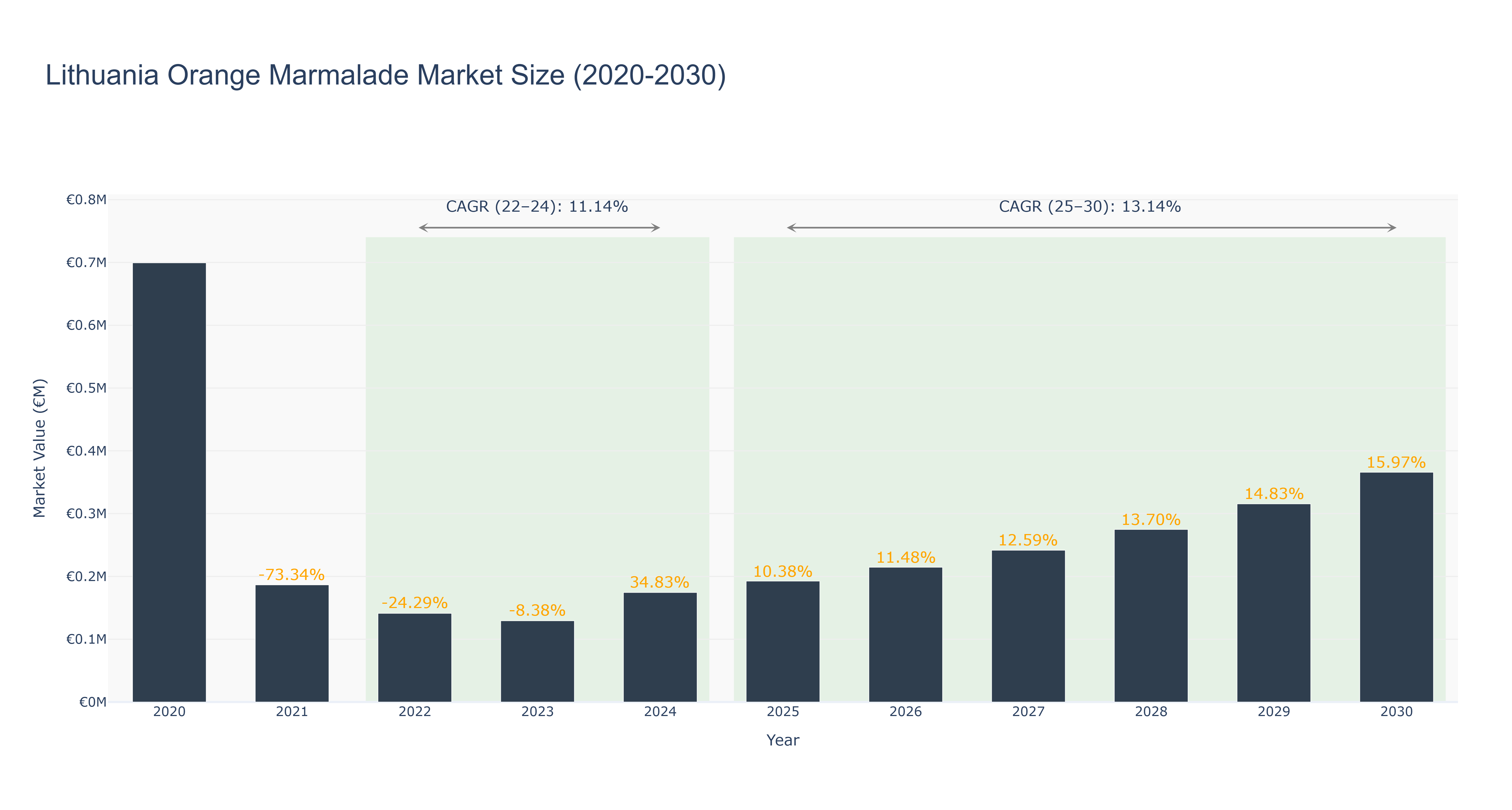The width and height of the screenshot is (1512, 810).
Task: Click the 2028 x-axis year label
Action: pos(1150,712)
